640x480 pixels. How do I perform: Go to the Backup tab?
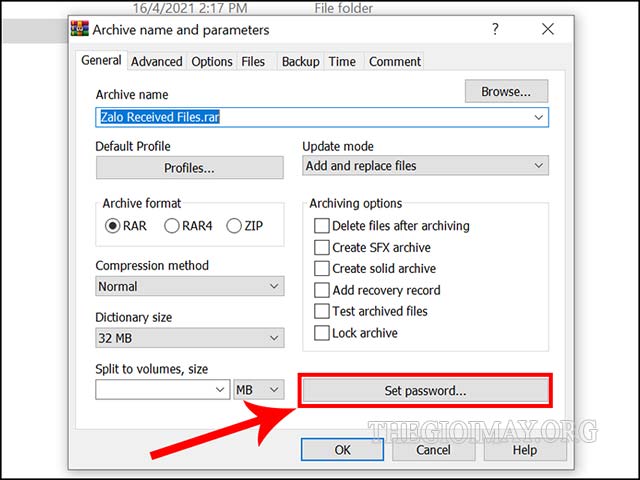(300, 62)
